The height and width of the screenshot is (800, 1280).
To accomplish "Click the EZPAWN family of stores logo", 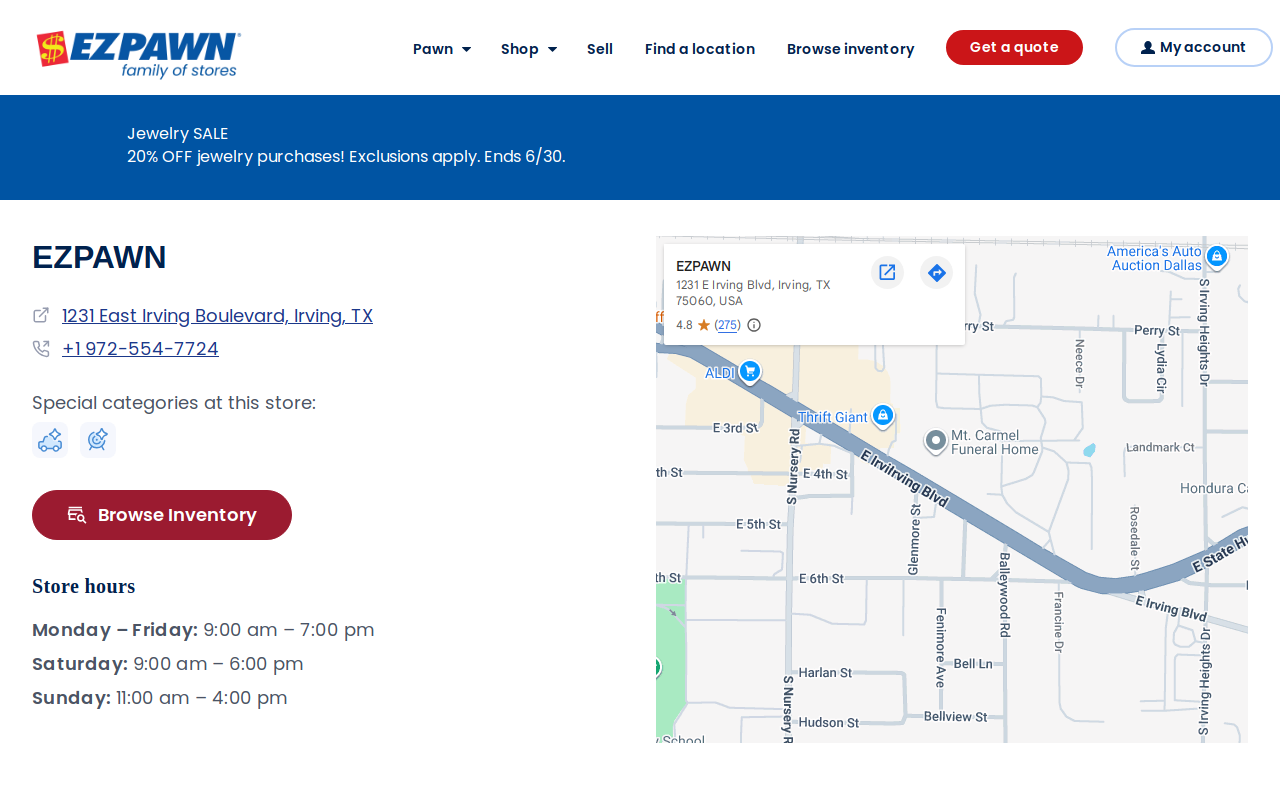I will [x=138, y=54].
